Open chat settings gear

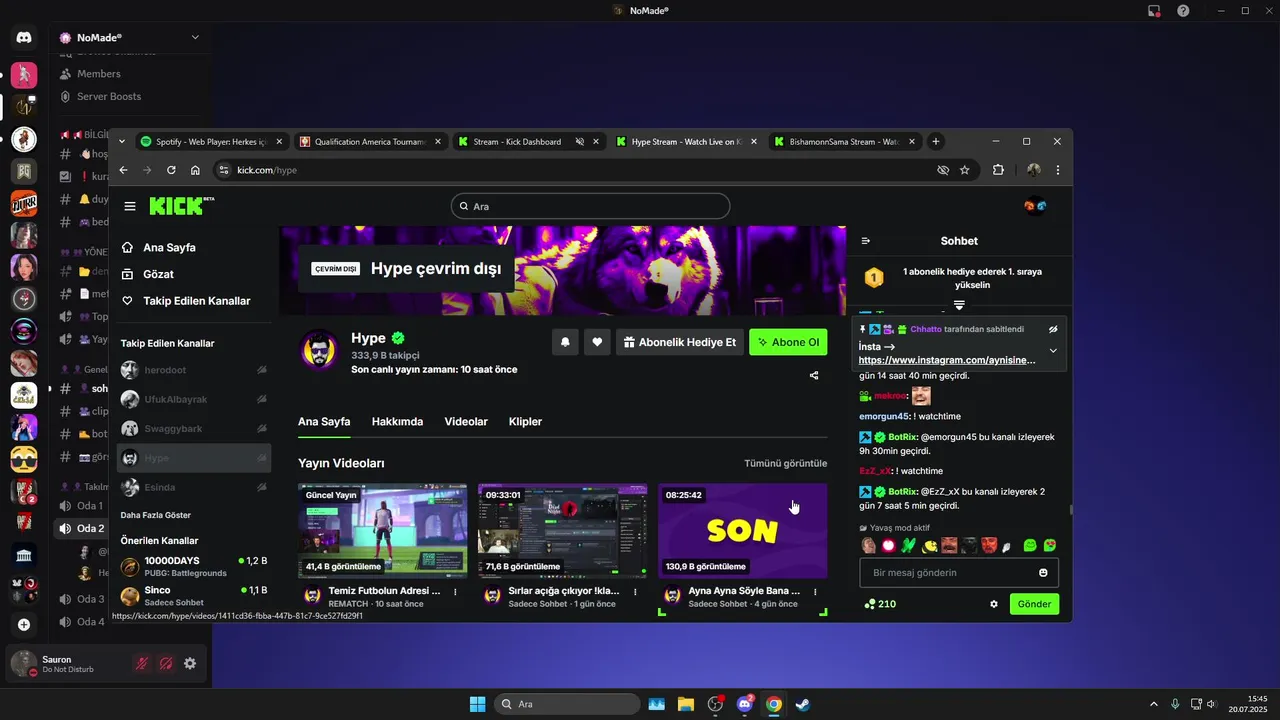point(994,604)
